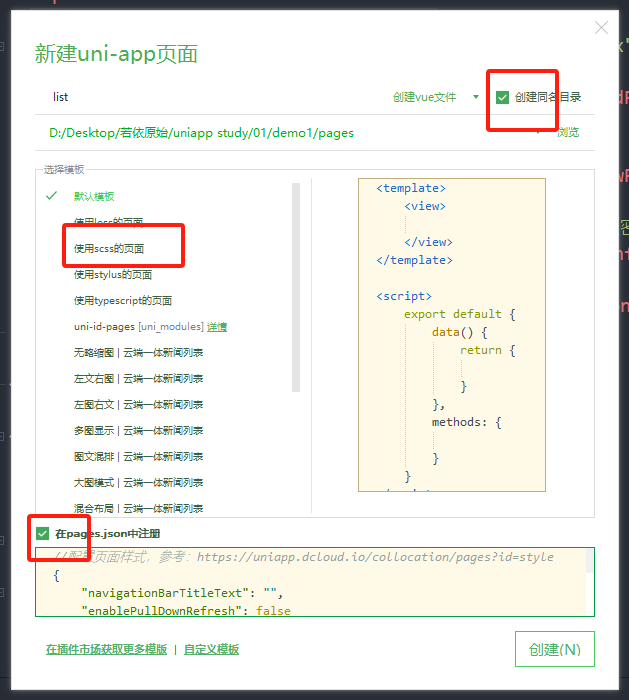Open the 自定义模板 link
The image size is (629, 700).
[x=212, y=649]
